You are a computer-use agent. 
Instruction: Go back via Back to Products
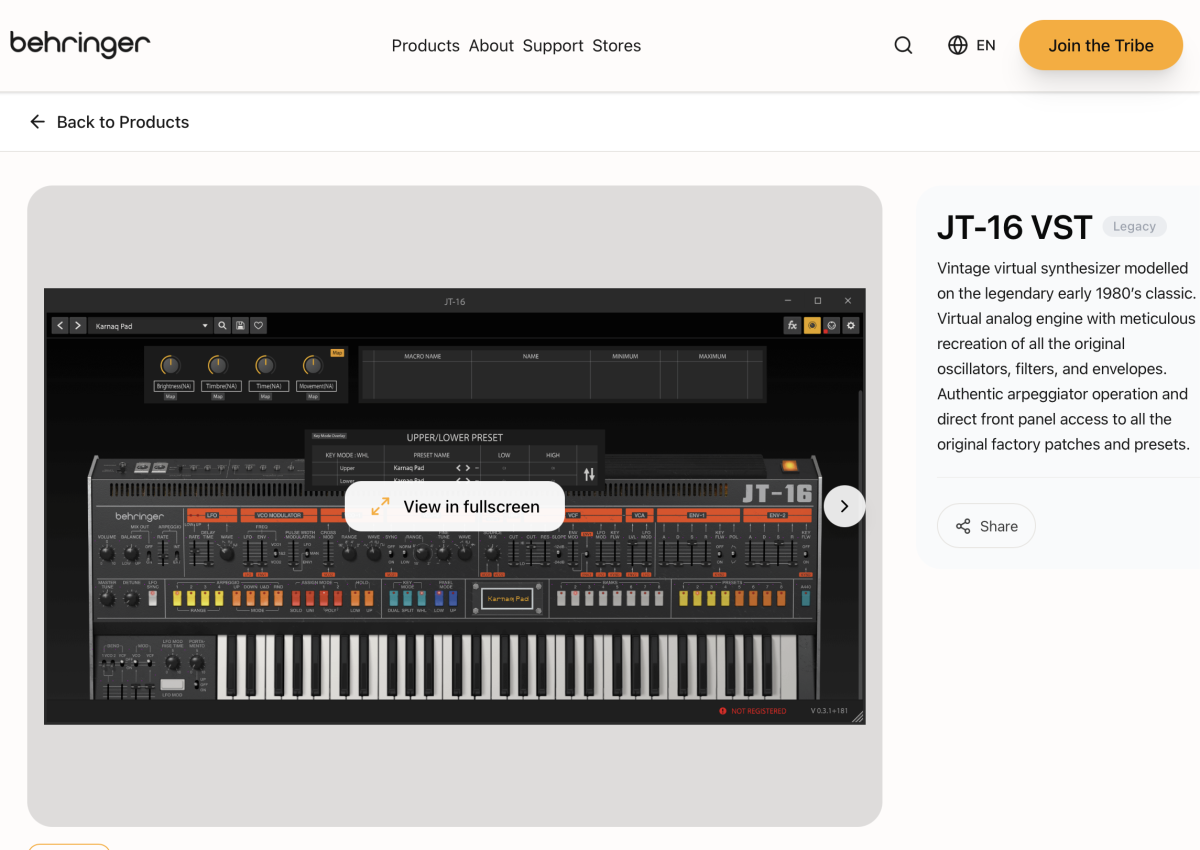[x=109, y=122]
